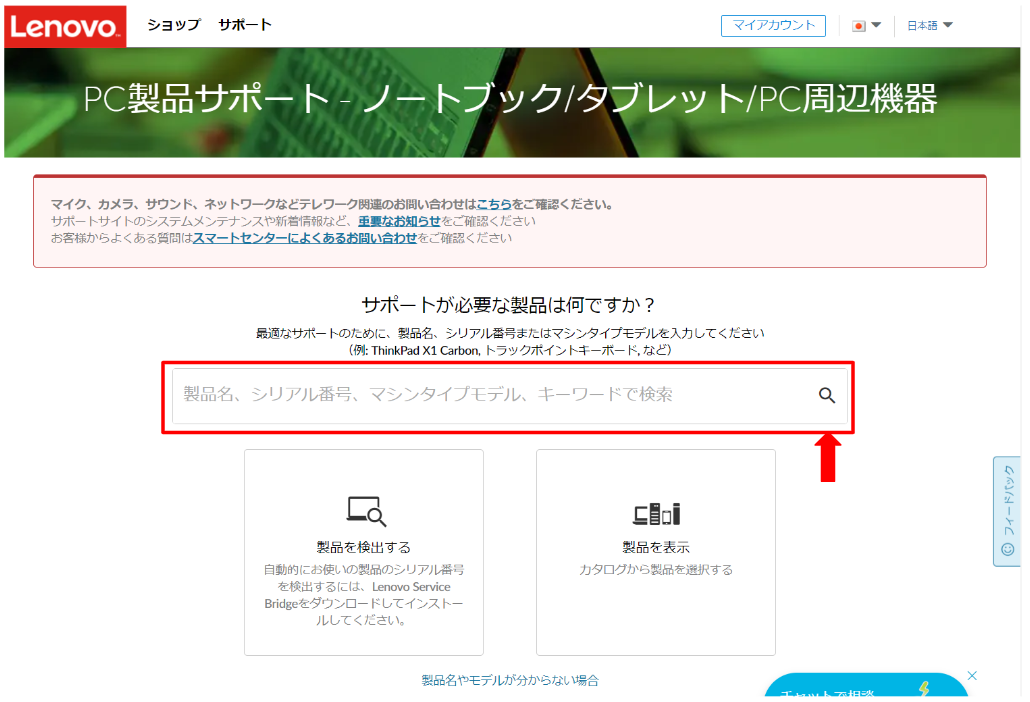Close the chat bubble with X
Image resolution: width=1030 pixels, height=702 pixels.
[x=972, y=676]
